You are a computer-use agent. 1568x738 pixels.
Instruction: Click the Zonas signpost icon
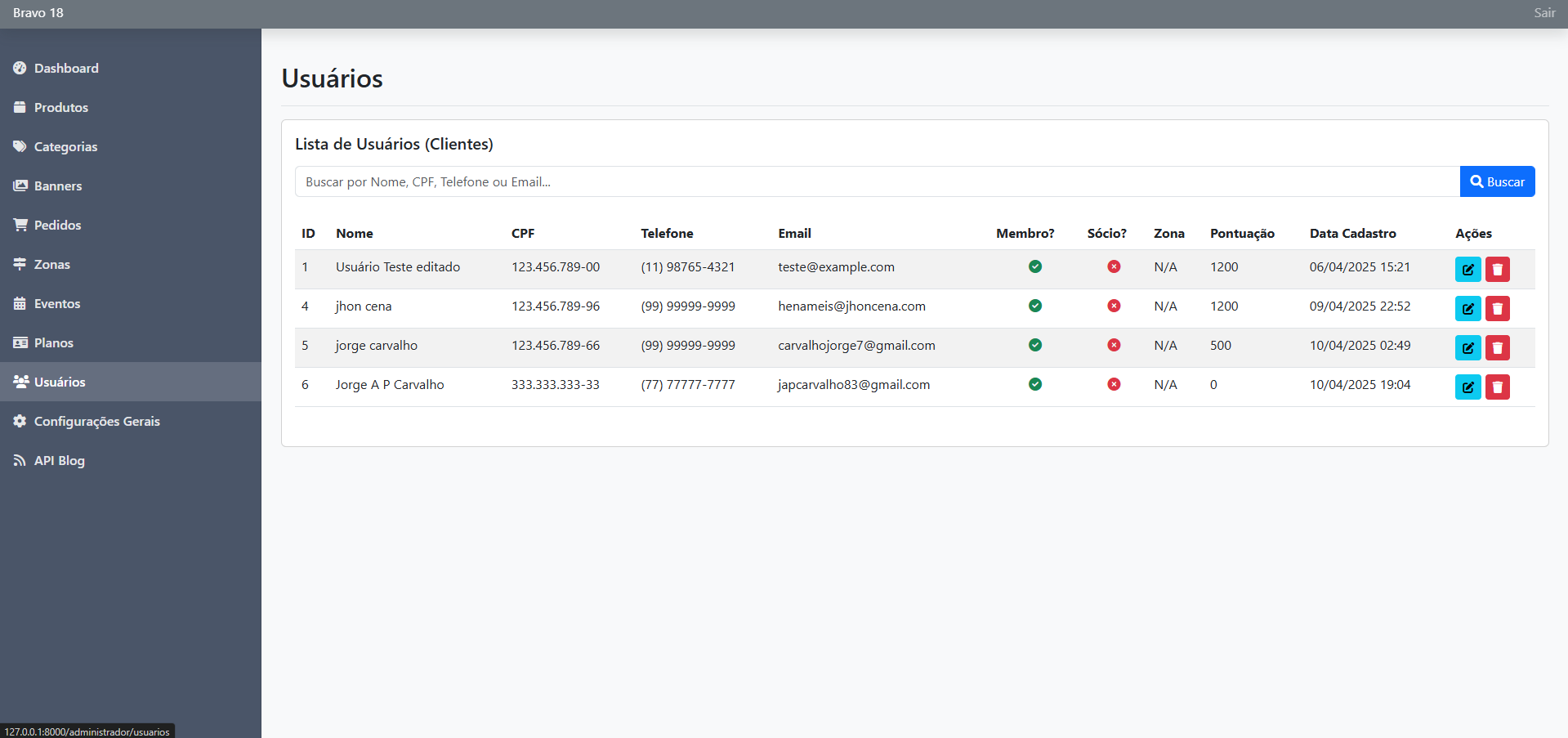pos(20,264)
